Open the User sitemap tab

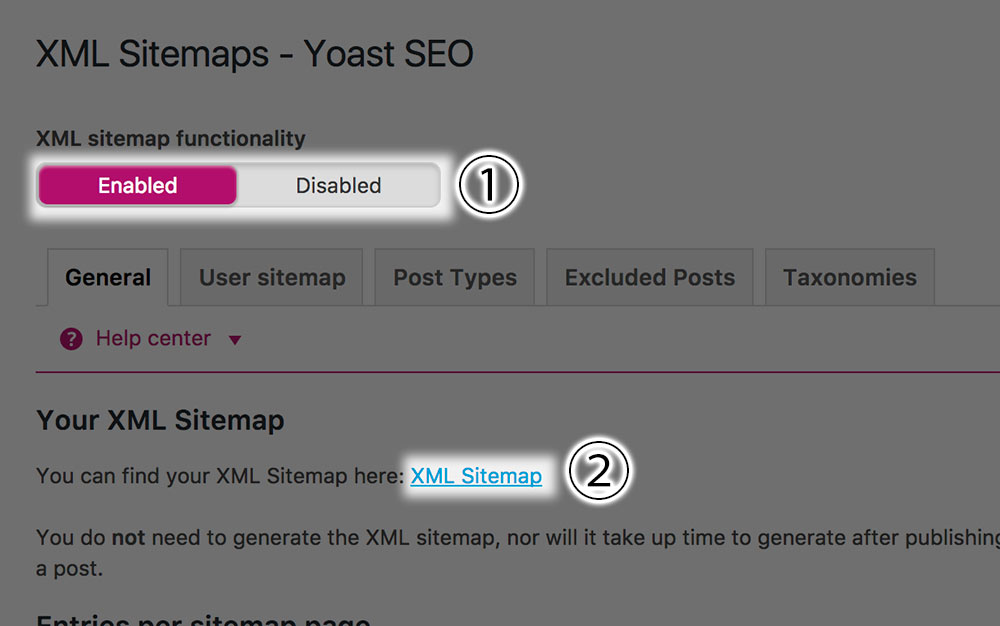(x=272, y=277)
